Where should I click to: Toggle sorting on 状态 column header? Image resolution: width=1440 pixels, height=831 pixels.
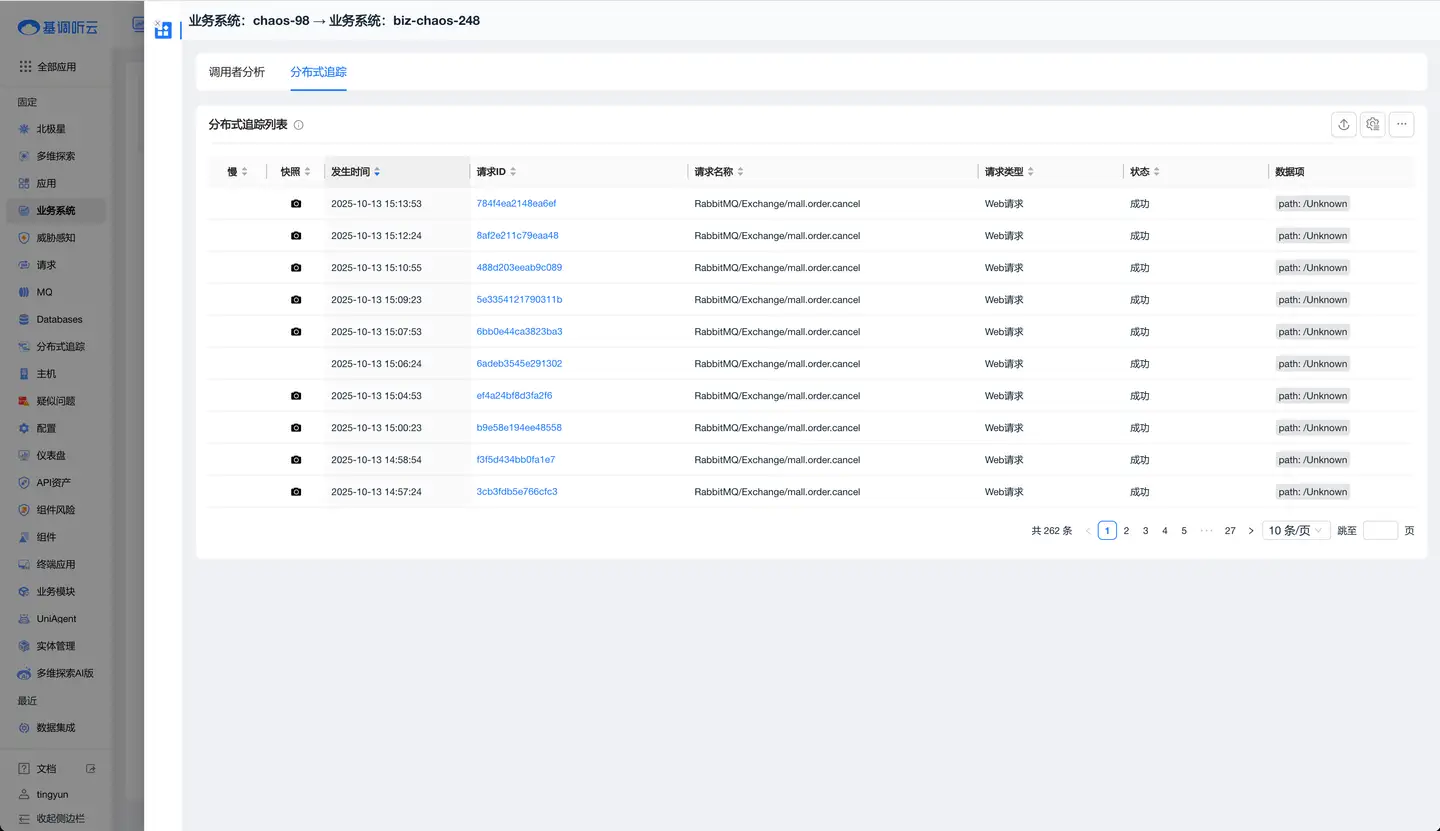[x=1145, y=172]
